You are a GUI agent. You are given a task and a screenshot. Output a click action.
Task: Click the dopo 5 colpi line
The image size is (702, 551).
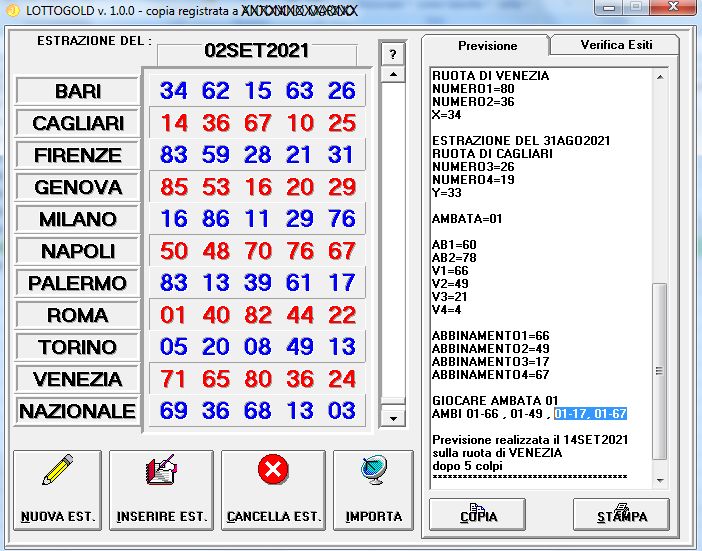pos(467,466)
